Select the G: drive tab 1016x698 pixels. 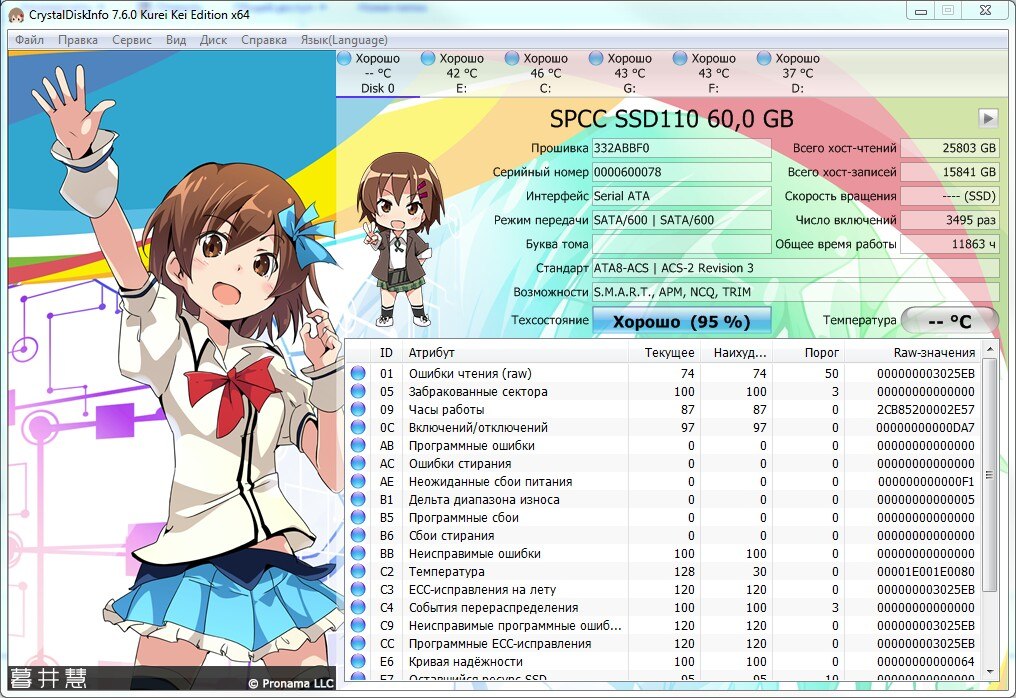tap(629, 73)
